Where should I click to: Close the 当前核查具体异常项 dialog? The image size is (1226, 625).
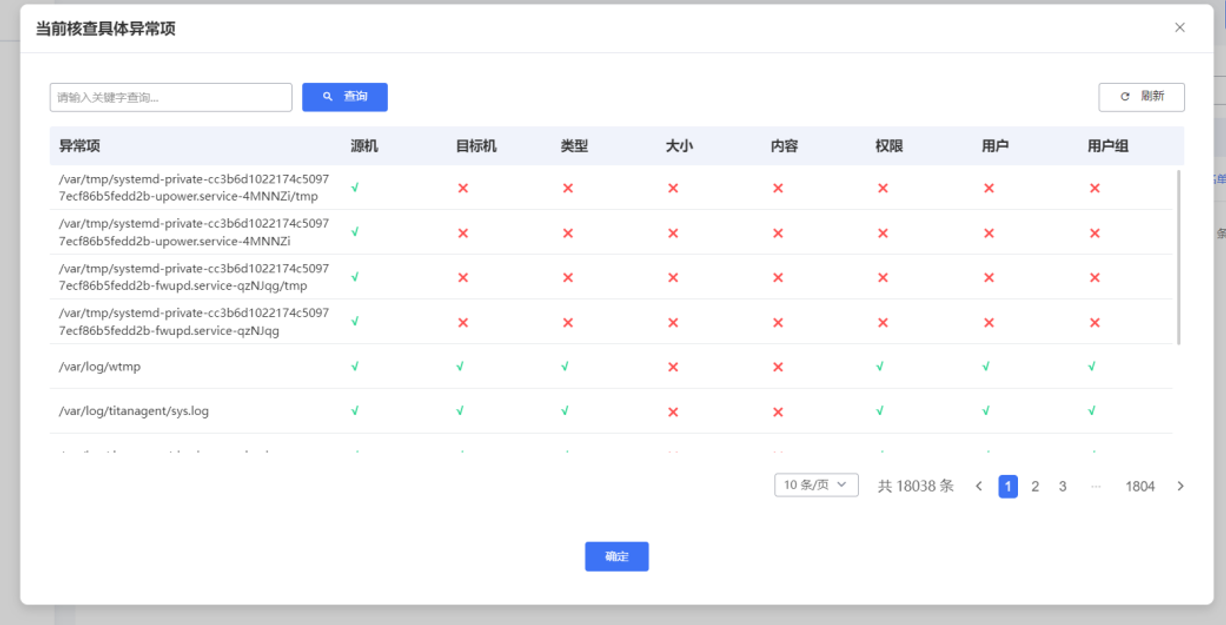click(x=1180, y=28)
